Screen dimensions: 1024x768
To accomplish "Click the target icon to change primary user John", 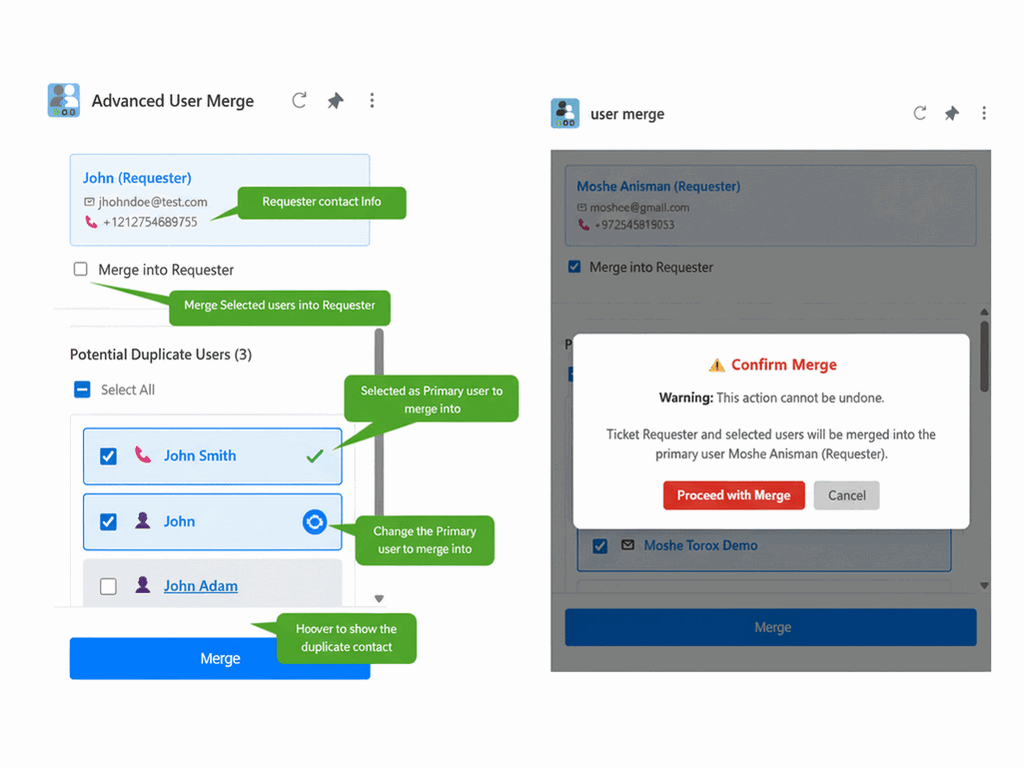I will 316,522.
